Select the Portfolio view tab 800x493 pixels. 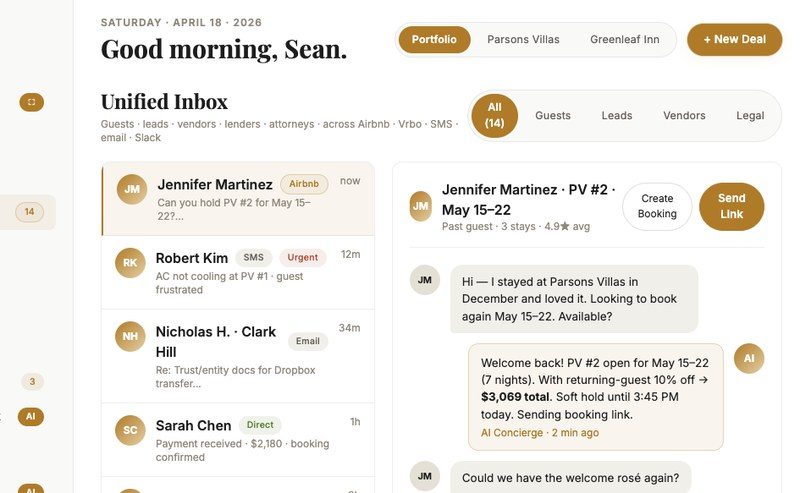pyautogui.click(x=434, y=39)
